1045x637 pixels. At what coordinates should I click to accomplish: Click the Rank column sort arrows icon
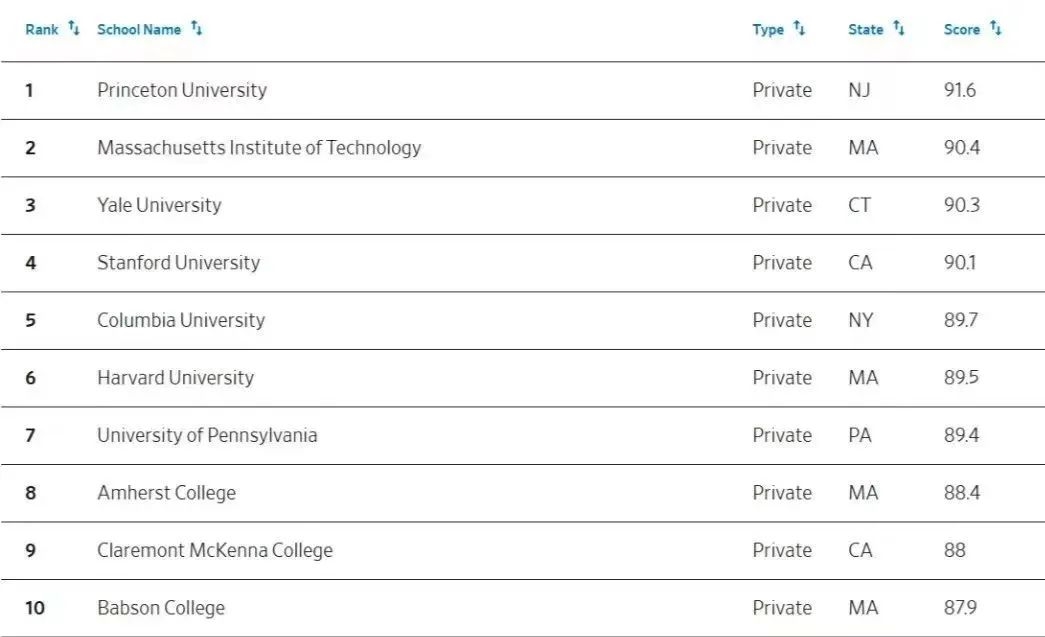click(71, 29)
